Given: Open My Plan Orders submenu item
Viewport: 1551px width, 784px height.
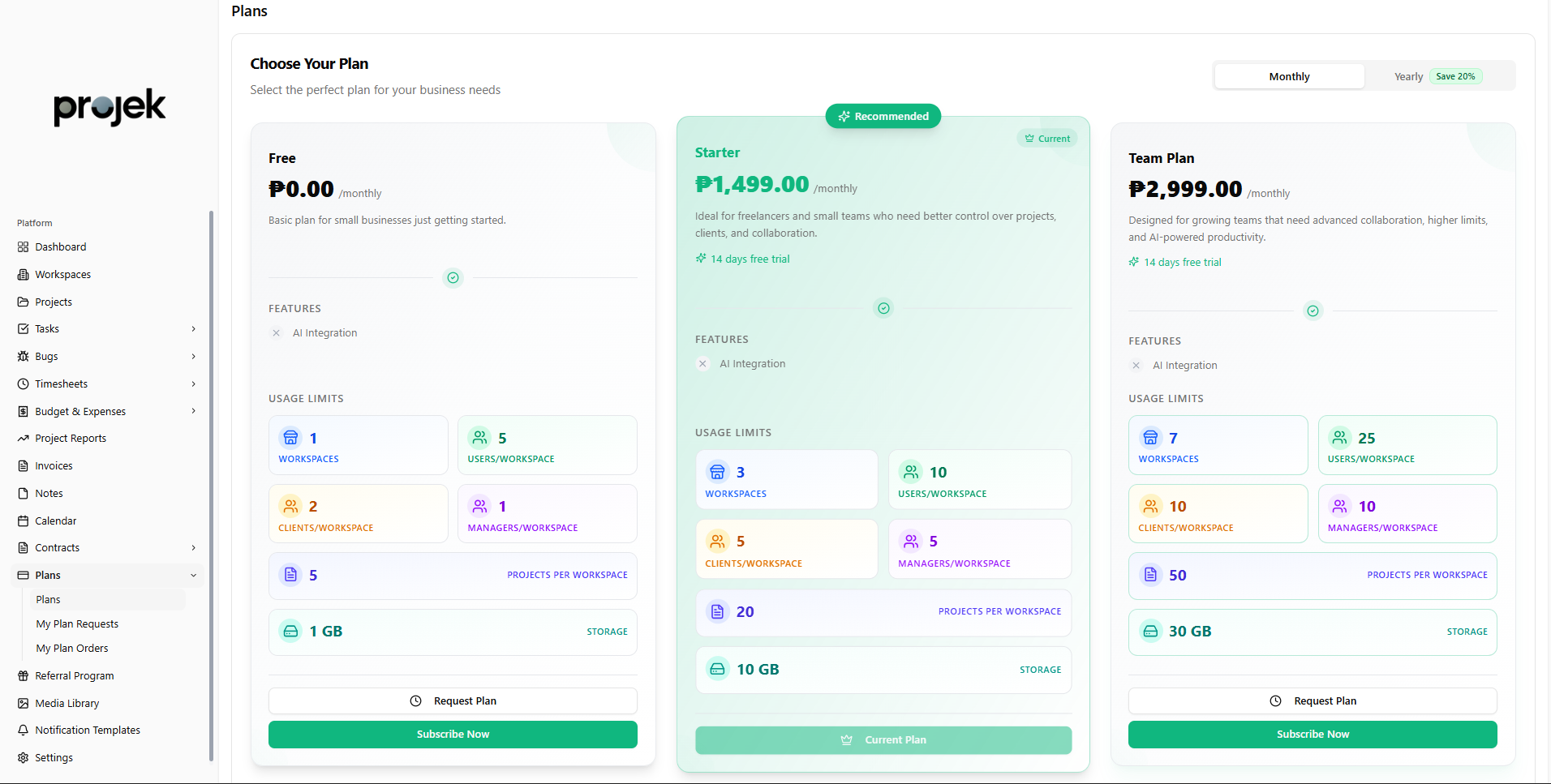Looking at the screenshot, I should 72,649.
